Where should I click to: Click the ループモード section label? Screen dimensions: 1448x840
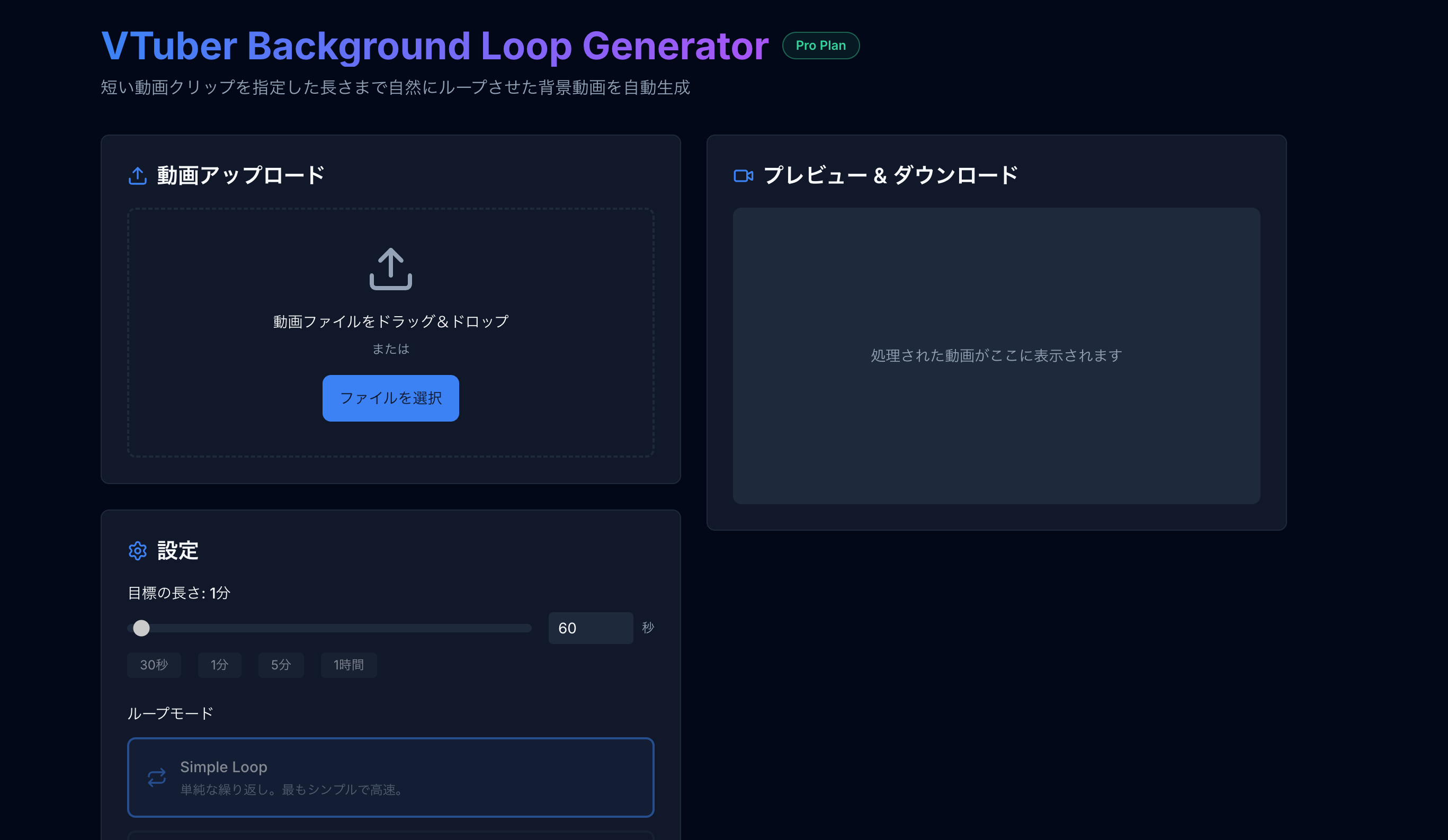[x=169, y=712]
